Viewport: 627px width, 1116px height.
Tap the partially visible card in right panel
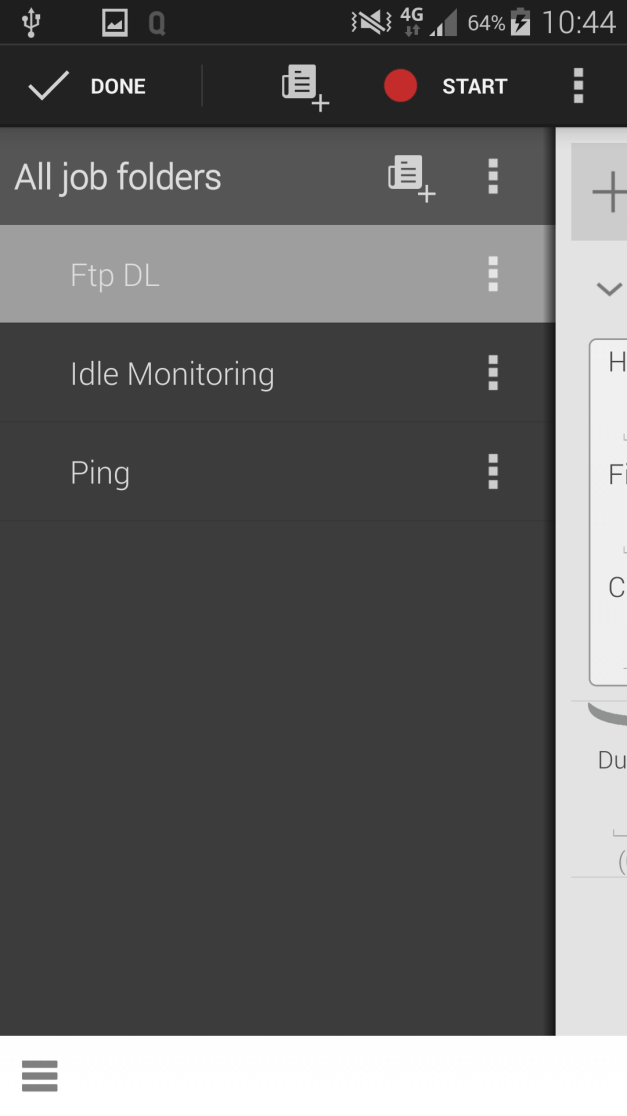(x=608, y=512)
